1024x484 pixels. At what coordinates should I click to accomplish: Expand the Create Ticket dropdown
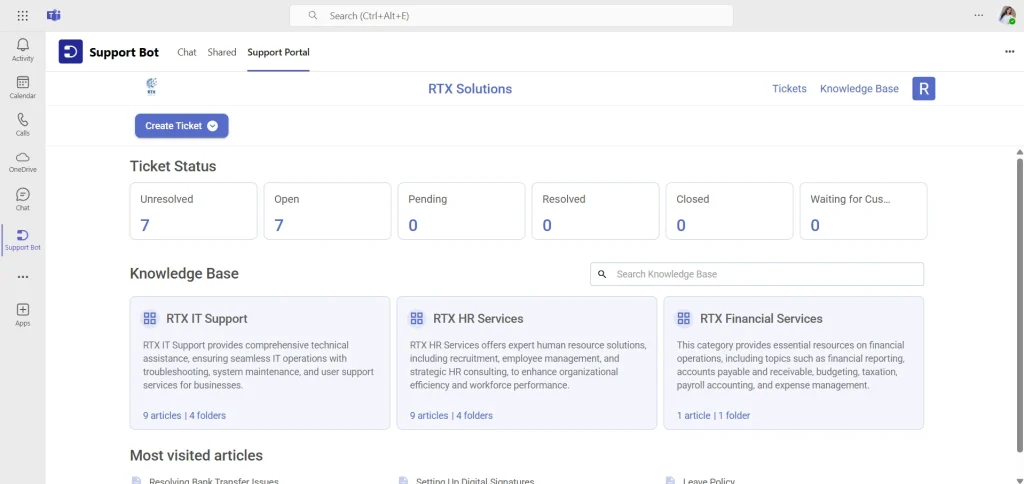(212, 126)
